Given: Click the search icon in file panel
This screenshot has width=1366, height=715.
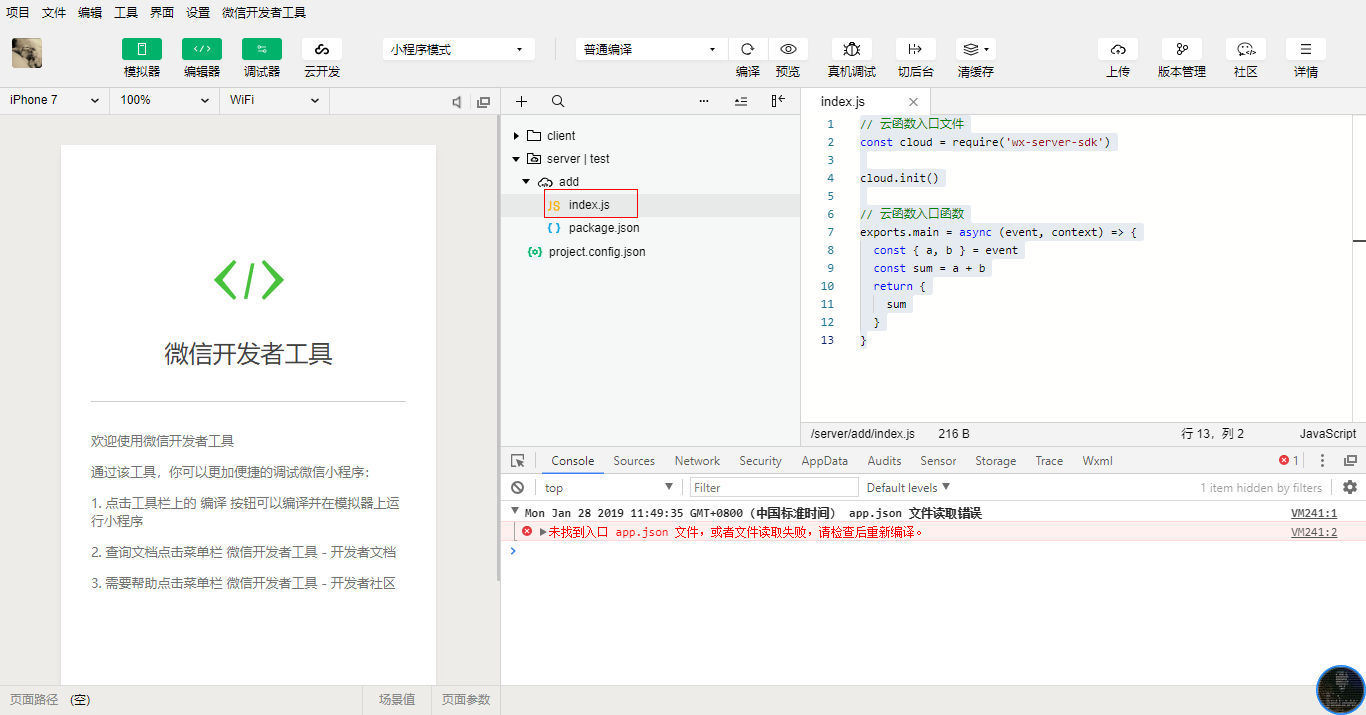Looking at the screenshot, I should [558, 101].
